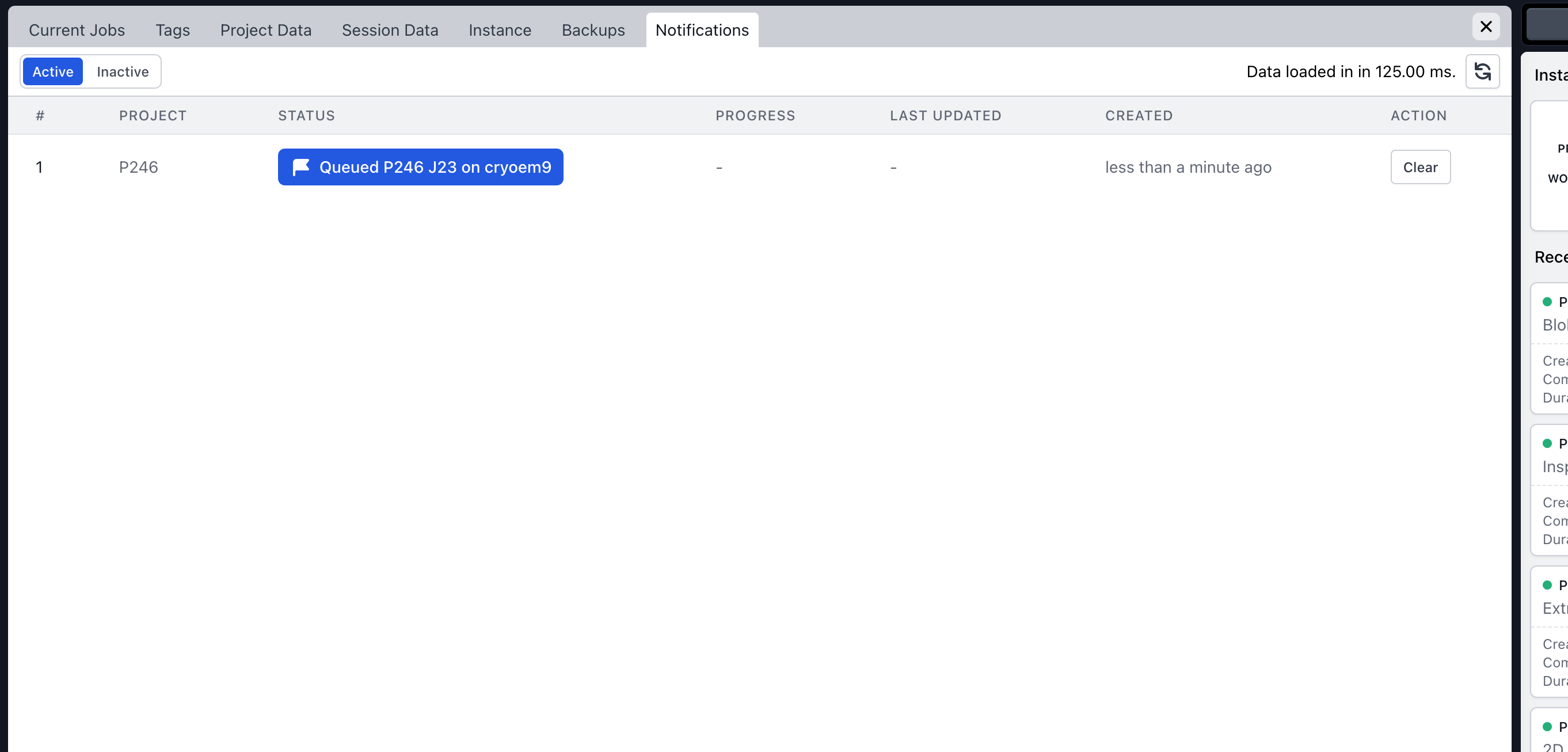Click the STATUS column header
Image resolution: width=1568 pixels, height=752 pixels.
pyautogui.click(x=306, y=116)
